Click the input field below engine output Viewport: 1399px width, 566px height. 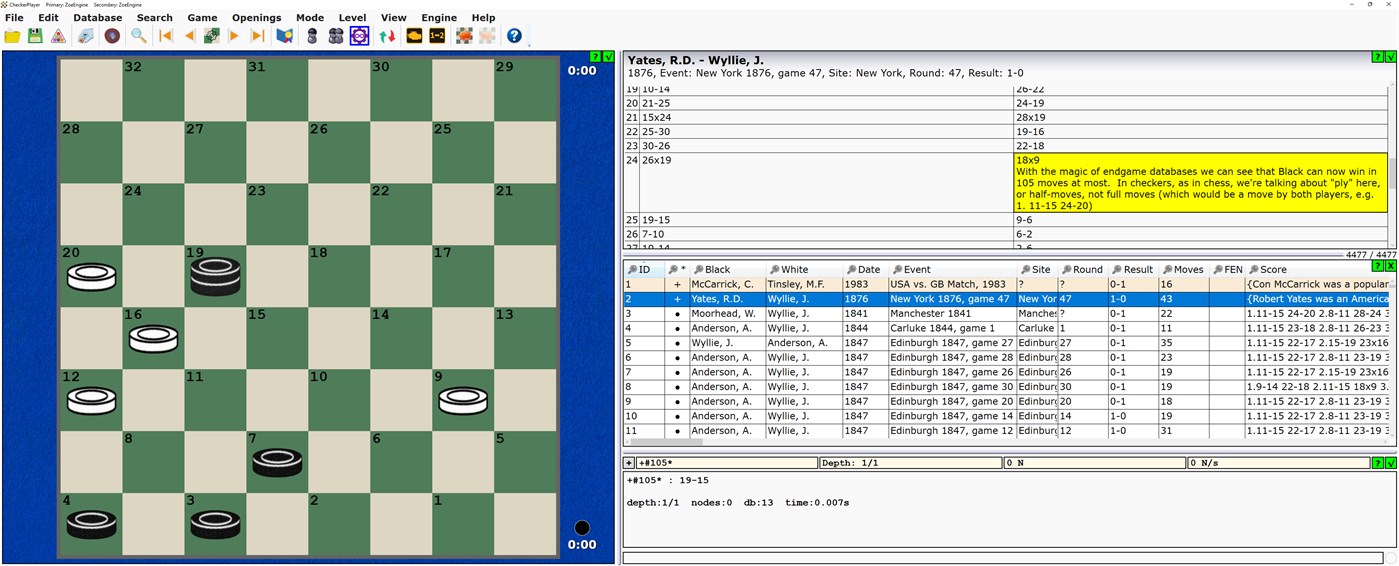pyautogui.click(x=1003, y=557)
